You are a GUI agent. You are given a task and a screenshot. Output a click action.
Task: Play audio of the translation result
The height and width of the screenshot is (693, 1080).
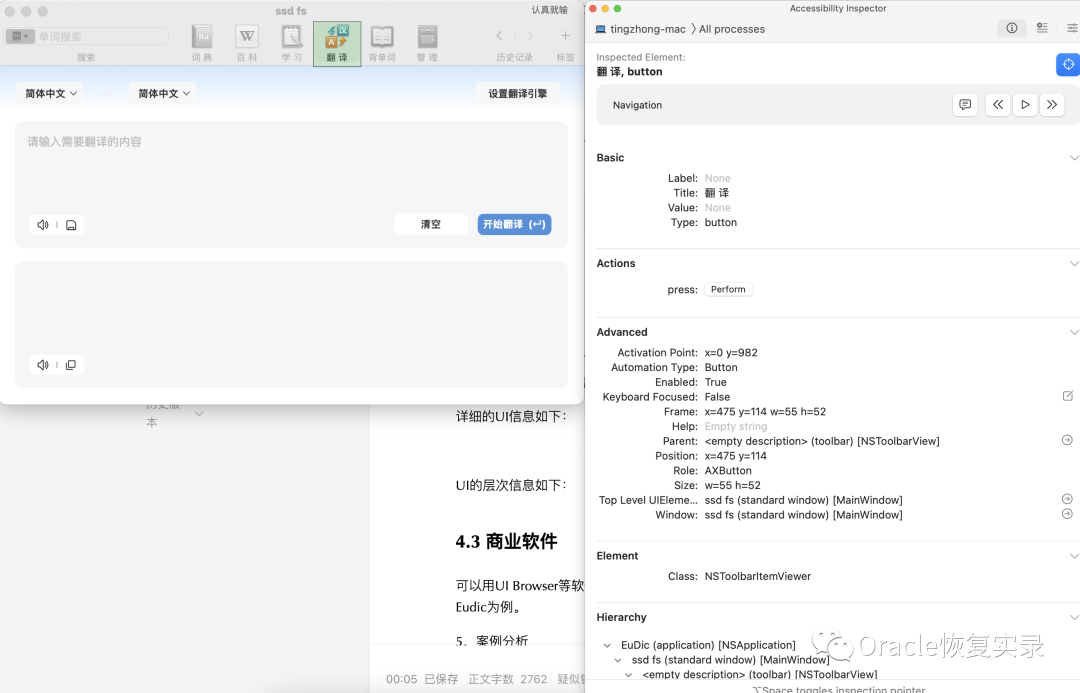coord(43,364)
